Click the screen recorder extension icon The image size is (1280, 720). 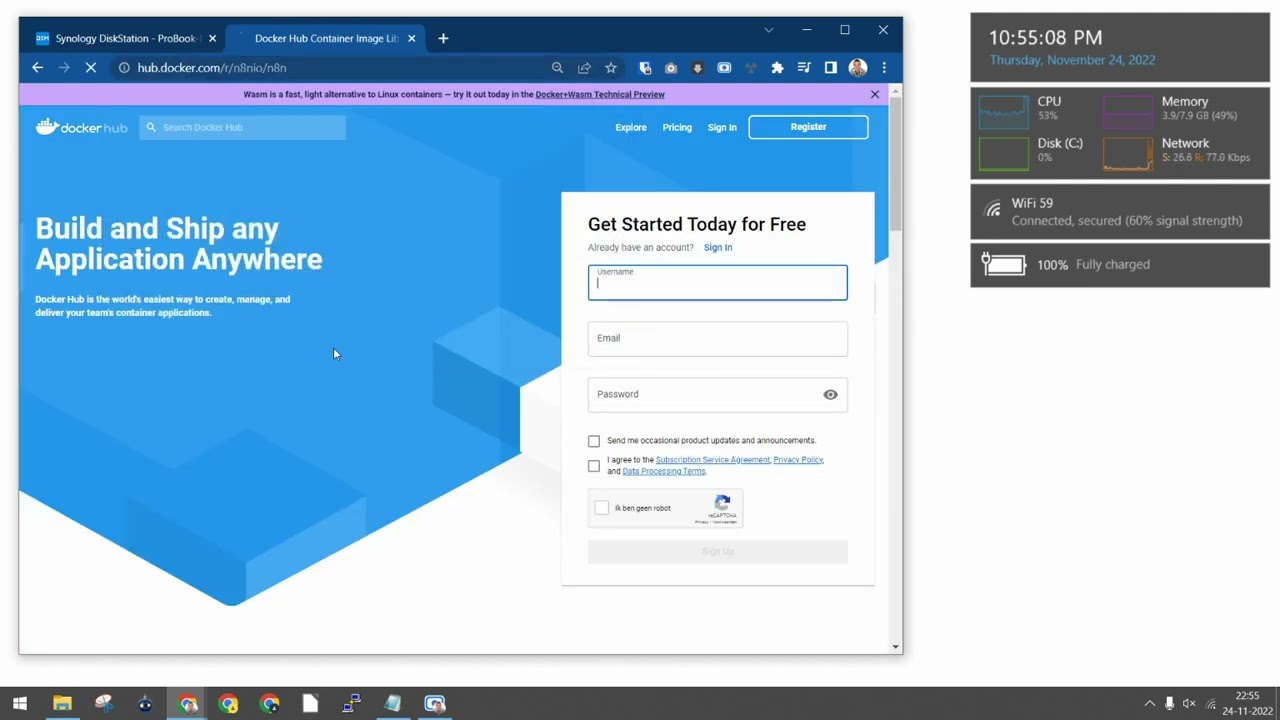pos(724,68)
